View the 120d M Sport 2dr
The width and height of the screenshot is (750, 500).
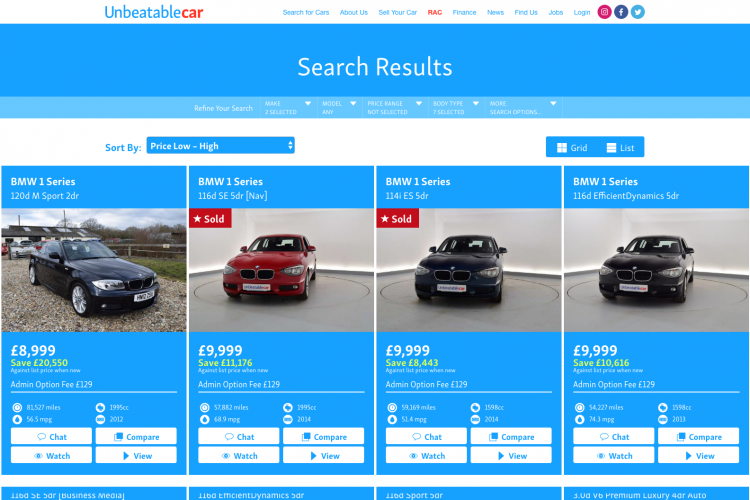[x=136, y=456]
